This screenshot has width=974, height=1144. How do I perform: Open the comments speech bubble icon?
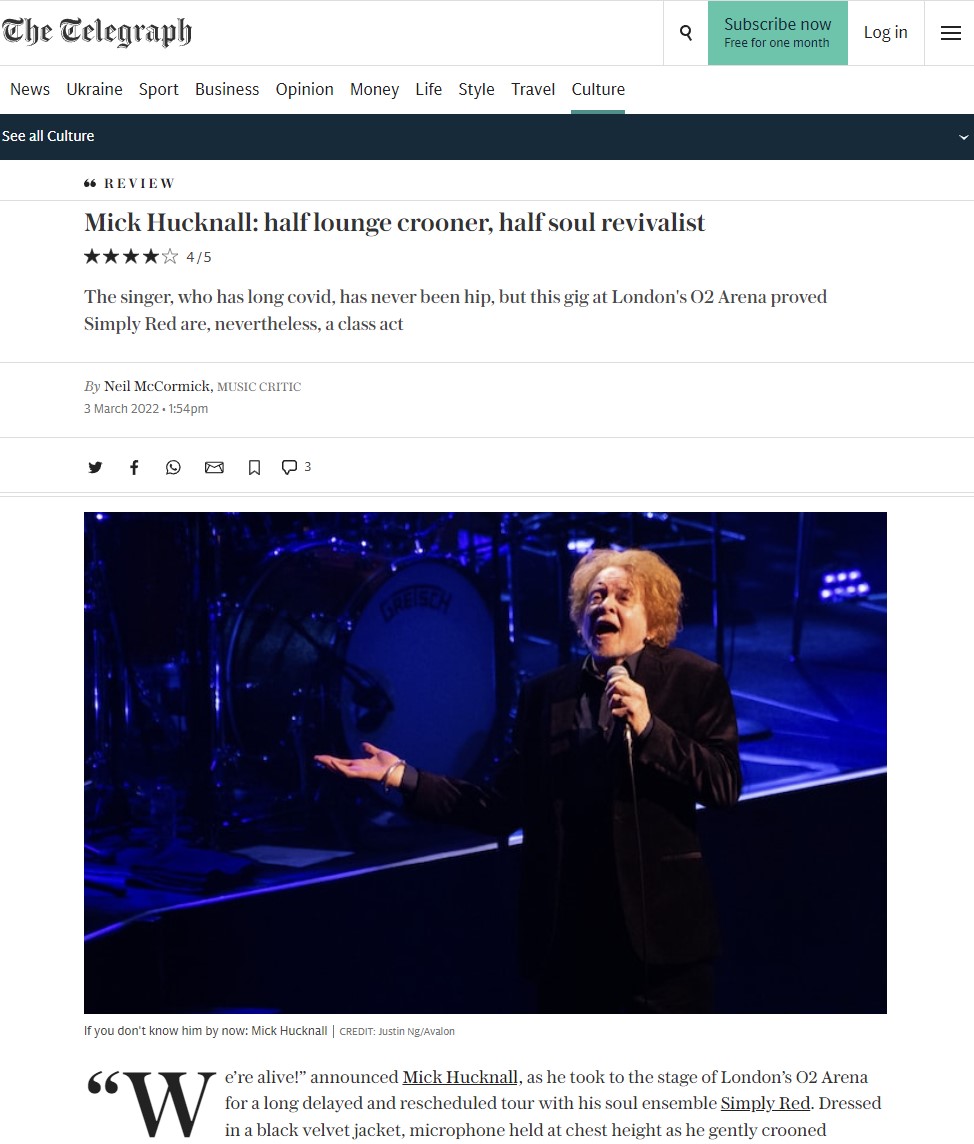tap(290, 467)
